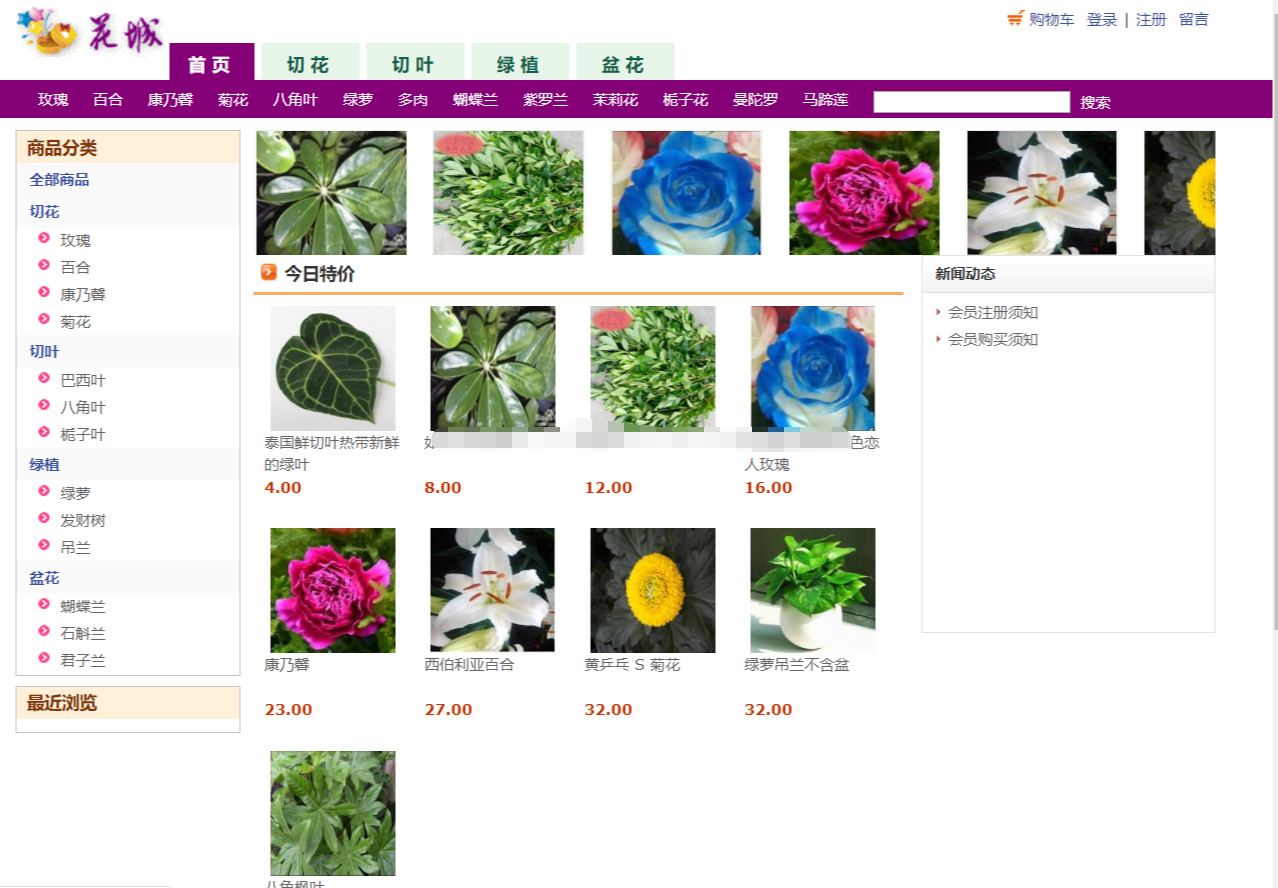
Task: Open the 石斛兰 sidebar category link
Action: pyautogui.click(x=83, y=634)
